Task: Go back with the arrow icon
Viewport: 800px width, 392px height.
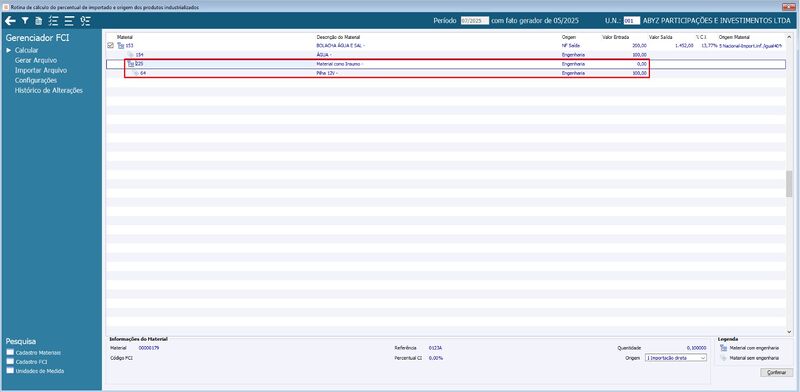Action: tap(10, 21)
